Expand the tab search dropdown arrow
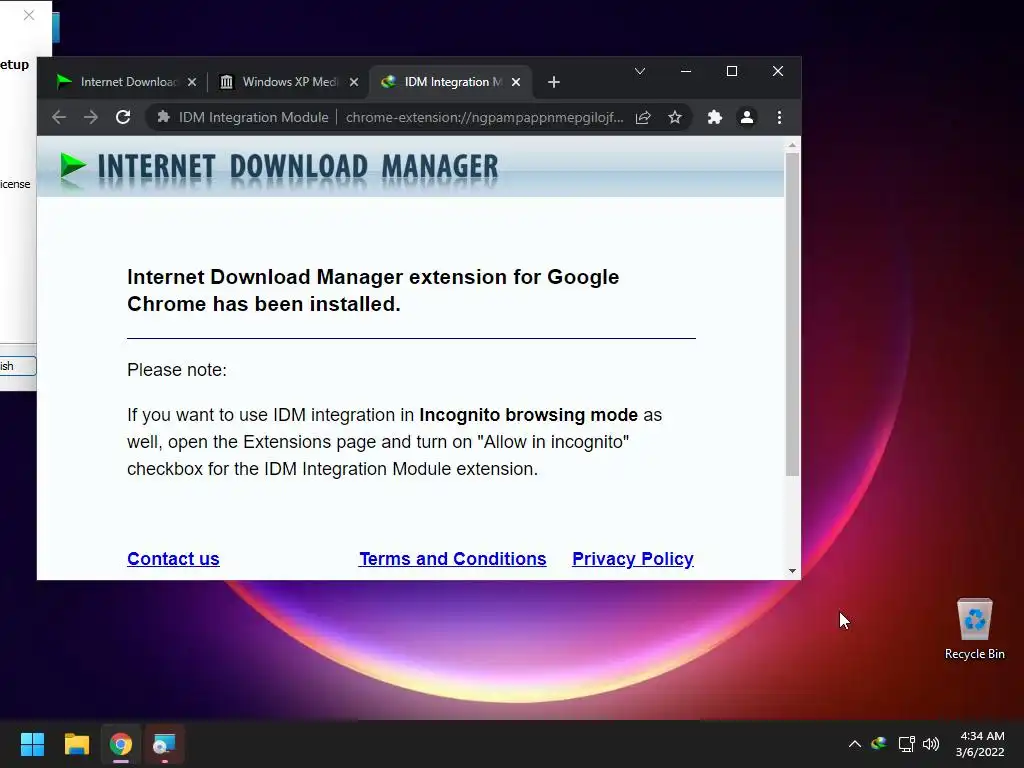Image resolution: width=1024 pixels, height=768 pixels. [640, 71]
